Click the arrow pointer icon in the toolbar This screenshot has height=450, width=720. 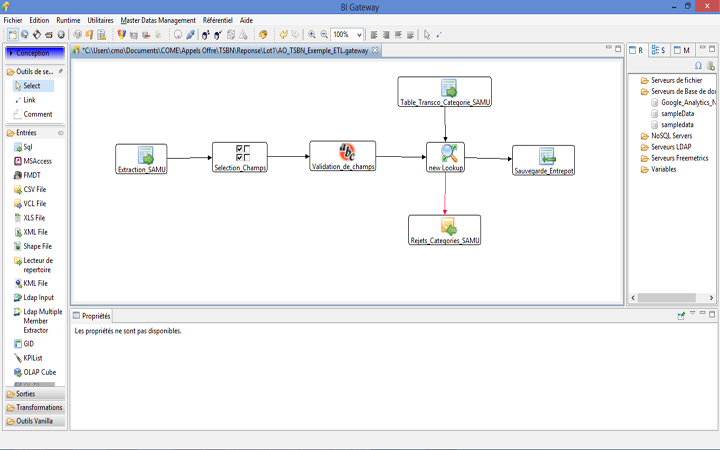[x=427, y=34]
